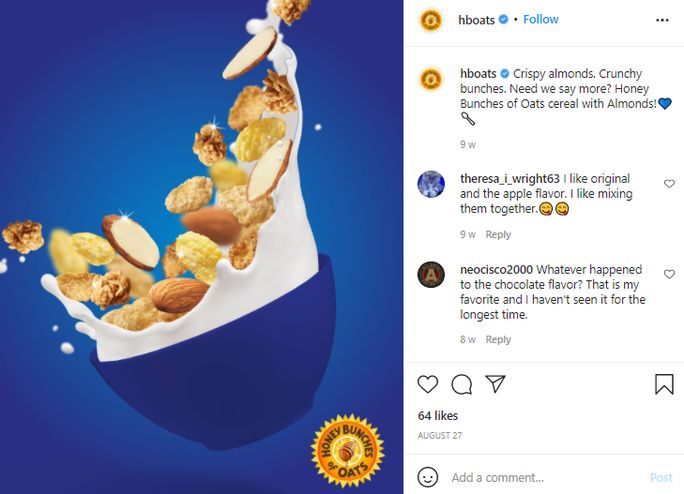Save post using bookmark icon
Screen dimensions: 684x494
(x=664, y=384)
